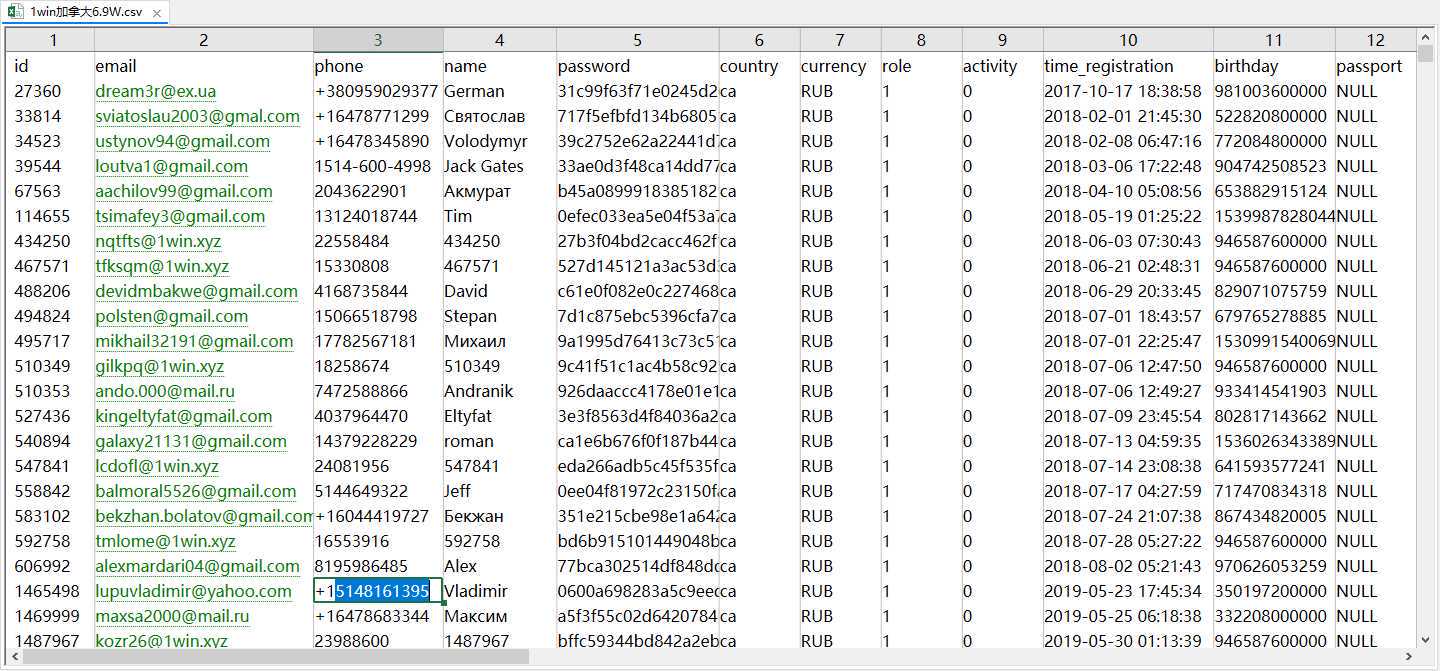This screenshot has width=1440, height=671.
Task: Select column header 12
Action: pyautogui.click(x=1376, y=40)
